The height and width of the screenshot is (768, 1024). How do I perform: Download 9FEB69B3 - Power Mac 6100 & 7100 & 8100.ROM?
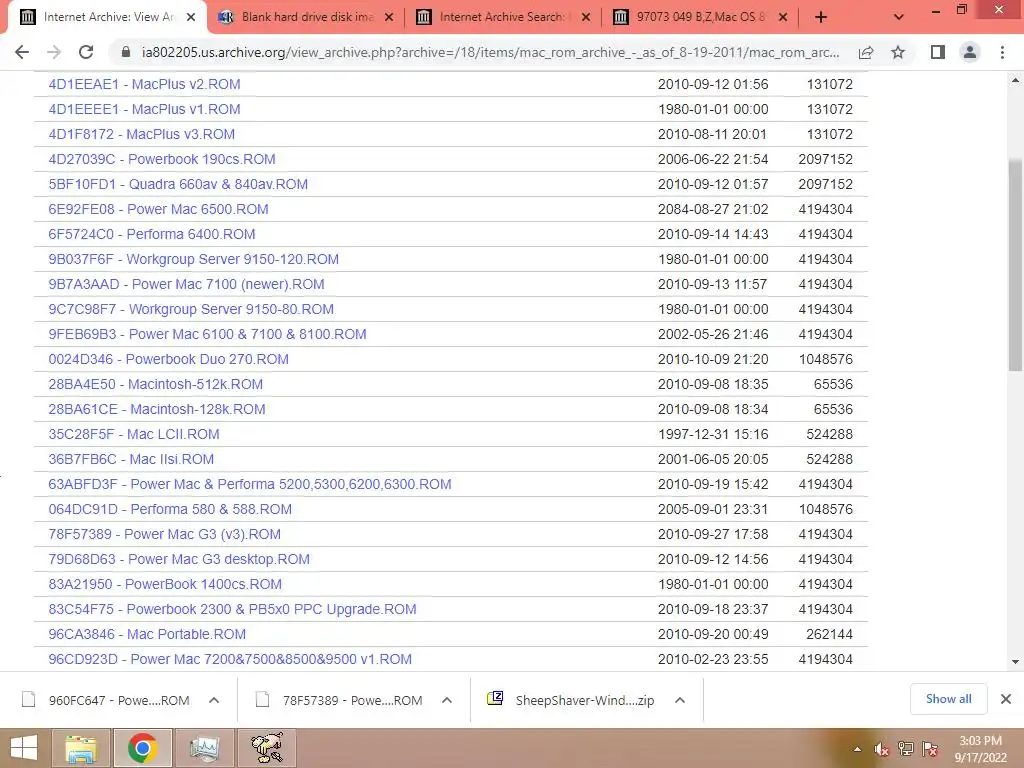pos(207,334)
